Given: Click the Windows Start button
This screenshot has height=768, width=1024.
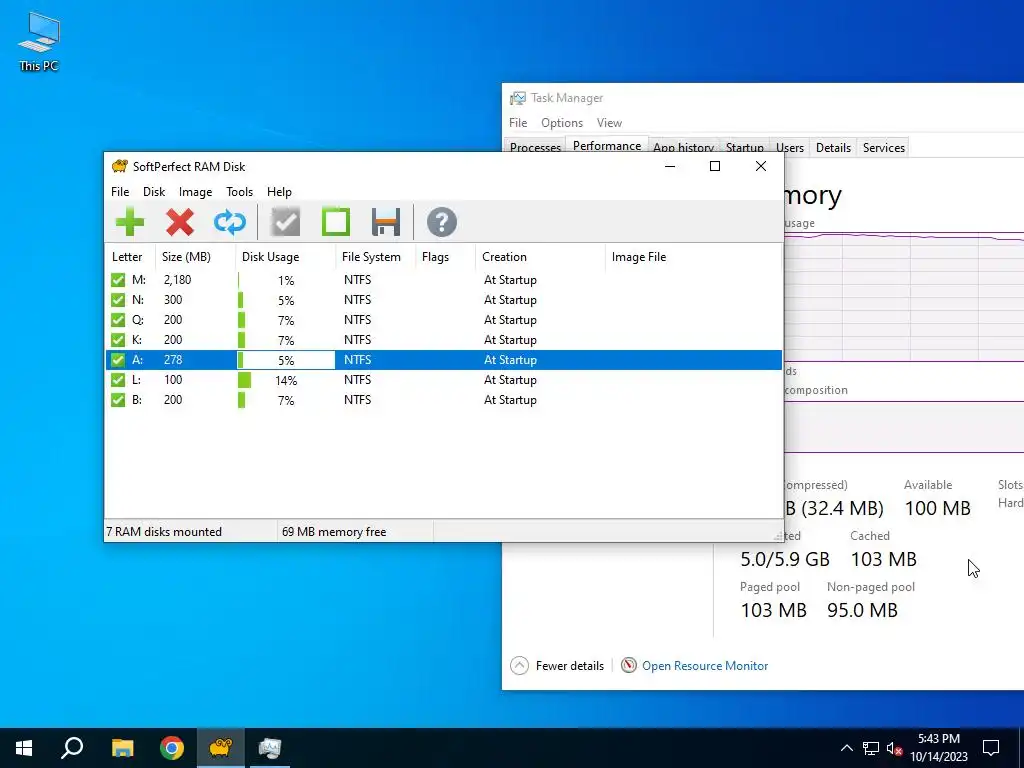Looking at the screenshot, I should pos(24,748).
